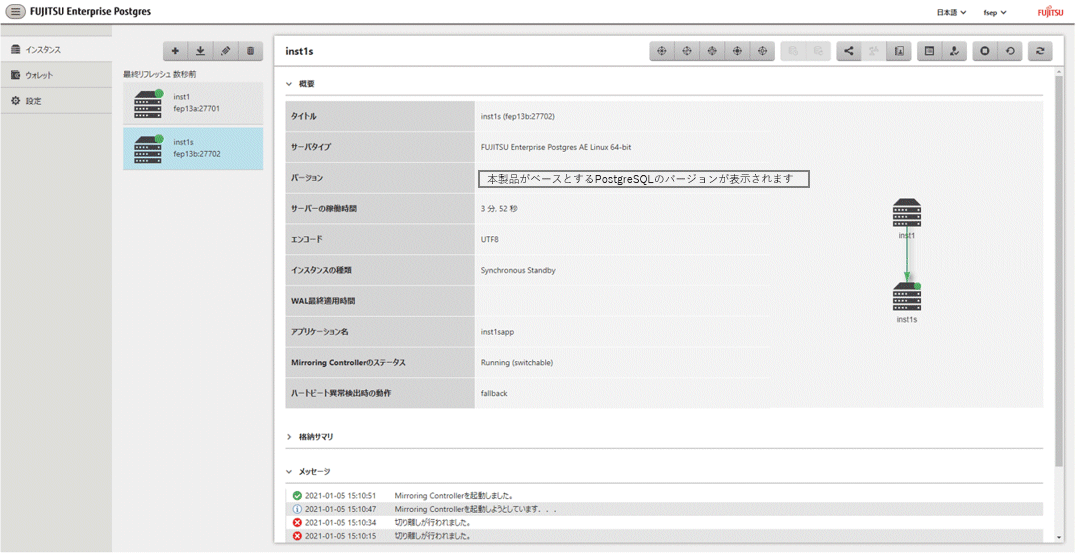Click the 最終リフレッシュ text above the list
Image resolution: width=1076 pixels, height=553 pixels.
point(160,74)
